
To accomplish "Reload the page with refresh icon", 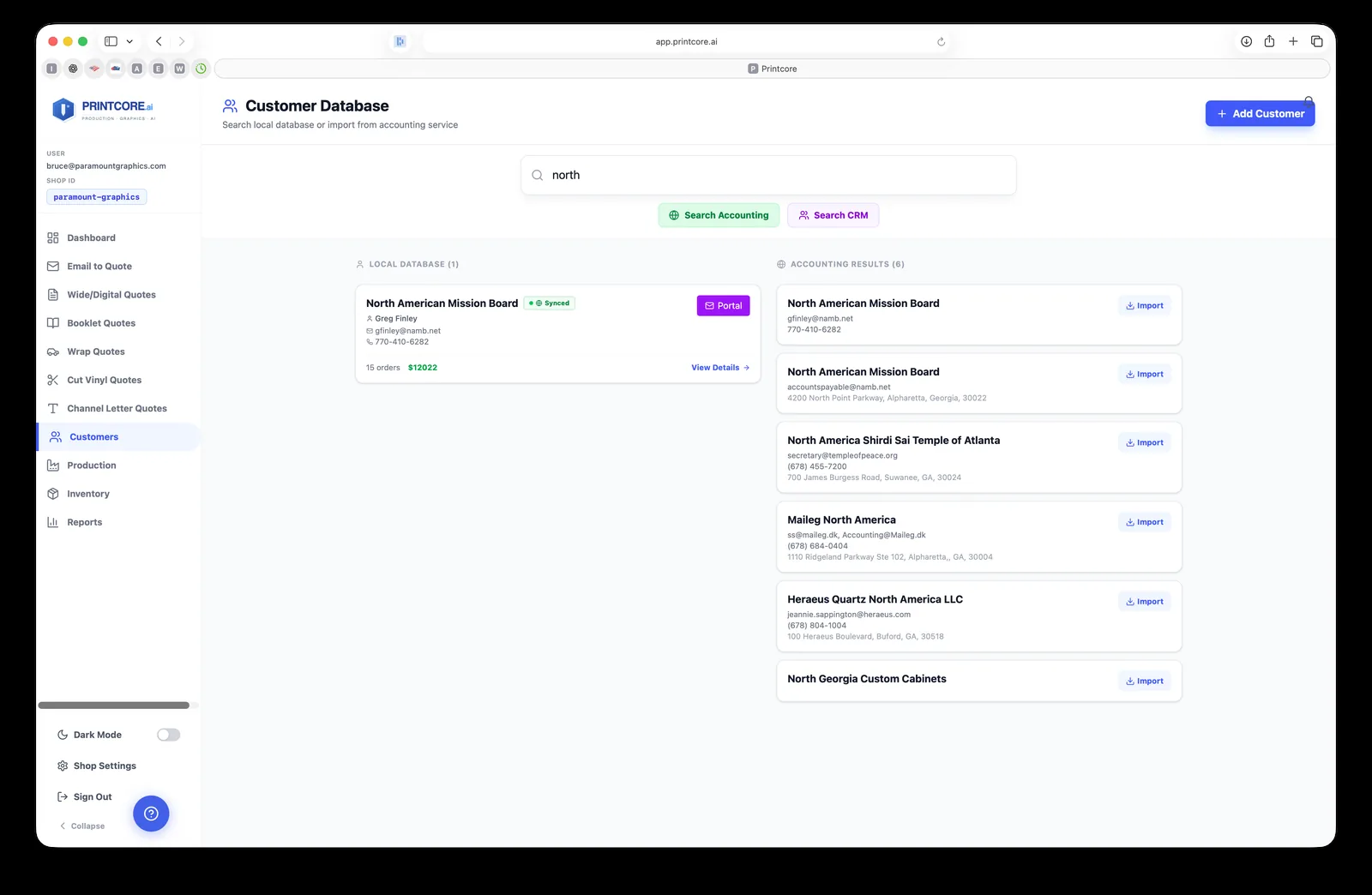I will tap(941, 41).
